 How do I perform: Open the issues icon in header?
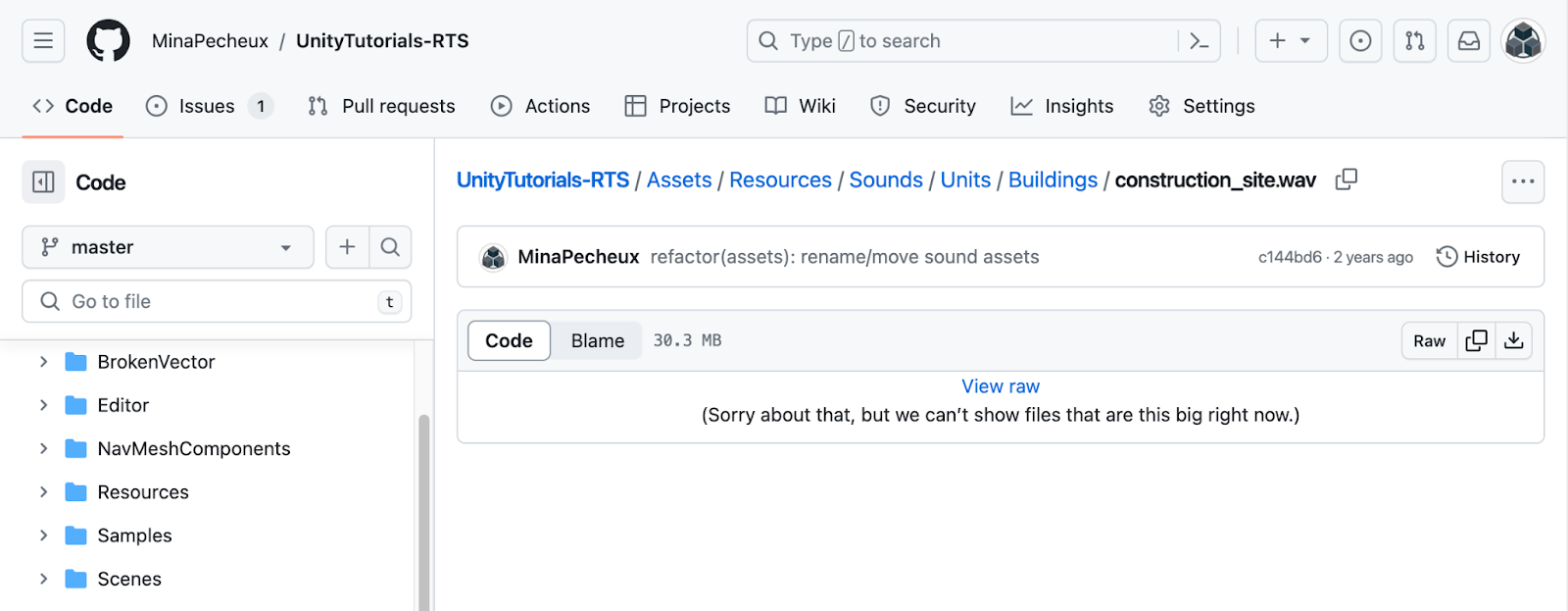[x=1360, y=41]
